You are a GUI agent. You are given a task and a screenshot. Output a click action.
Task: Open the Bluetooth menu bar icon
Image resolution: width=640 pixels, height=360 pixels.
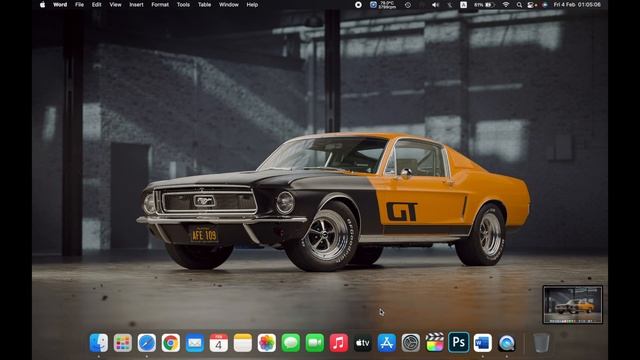pyautogui.click(x=450, y=5)
